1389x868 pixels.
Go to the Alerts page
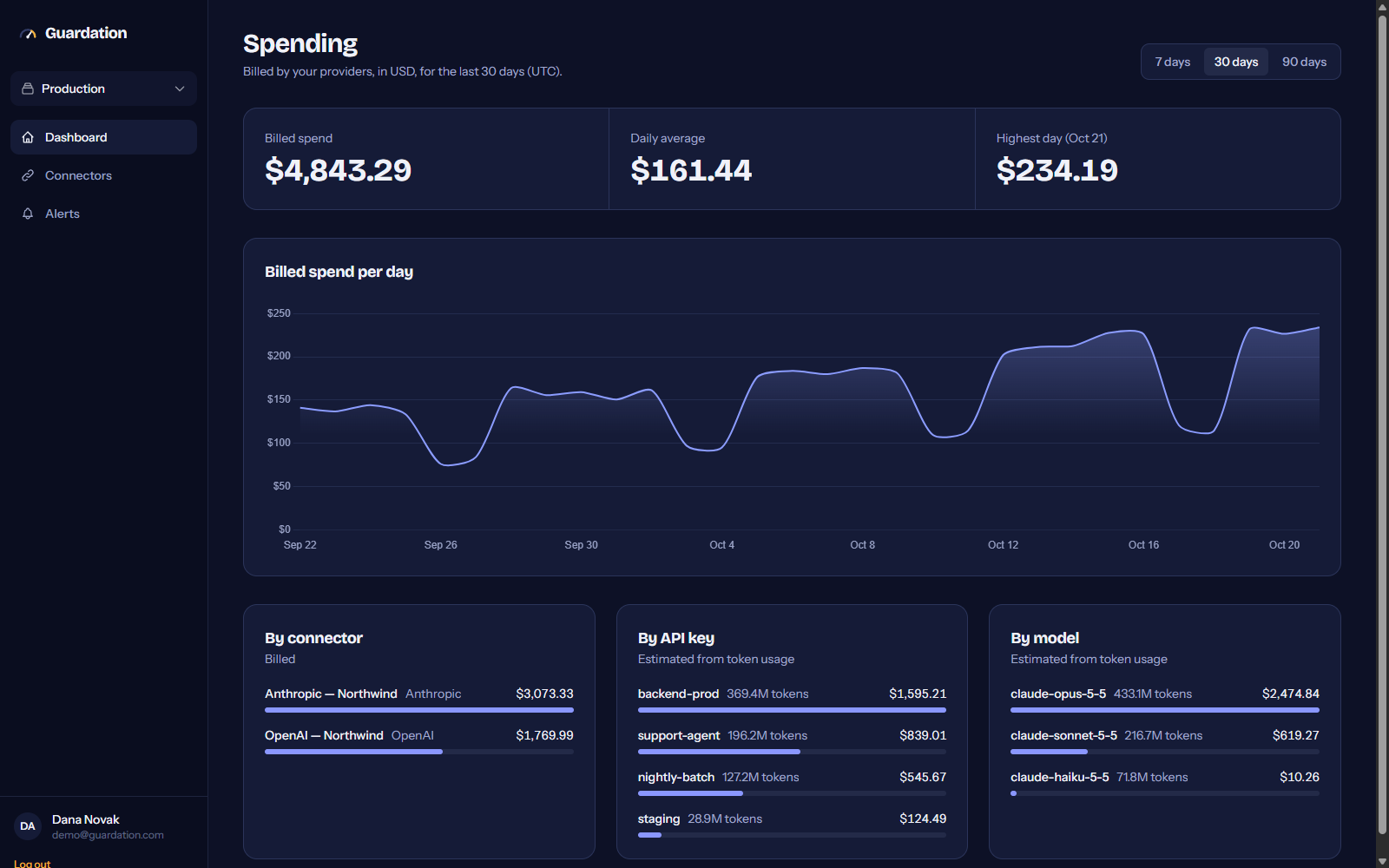[x=103, y=214]
